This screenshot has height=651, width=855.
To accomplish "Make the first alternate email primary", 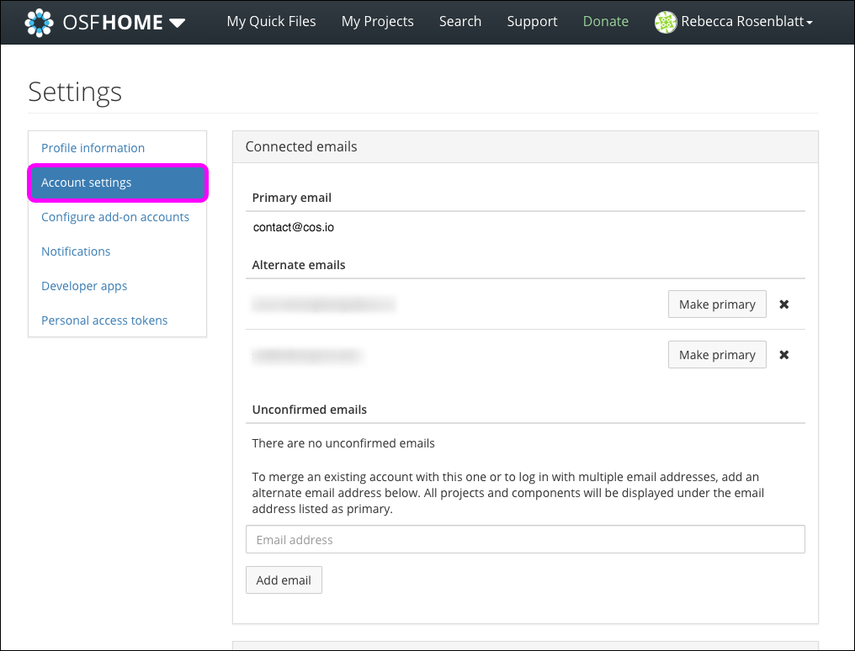I will pos(717,304).
